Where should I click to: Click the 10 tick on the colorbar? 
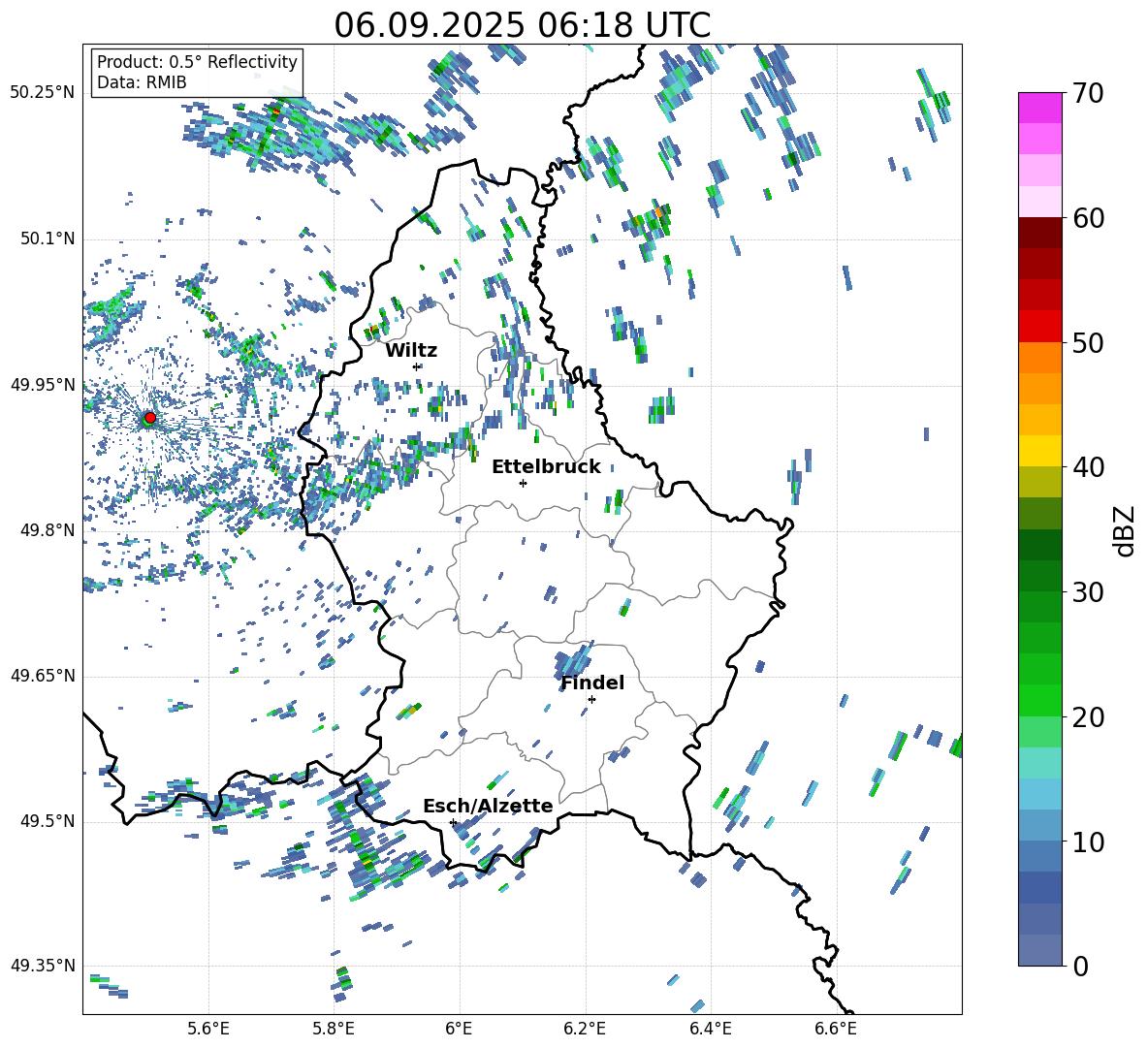pyautogui.click(x=1089, y=842)
